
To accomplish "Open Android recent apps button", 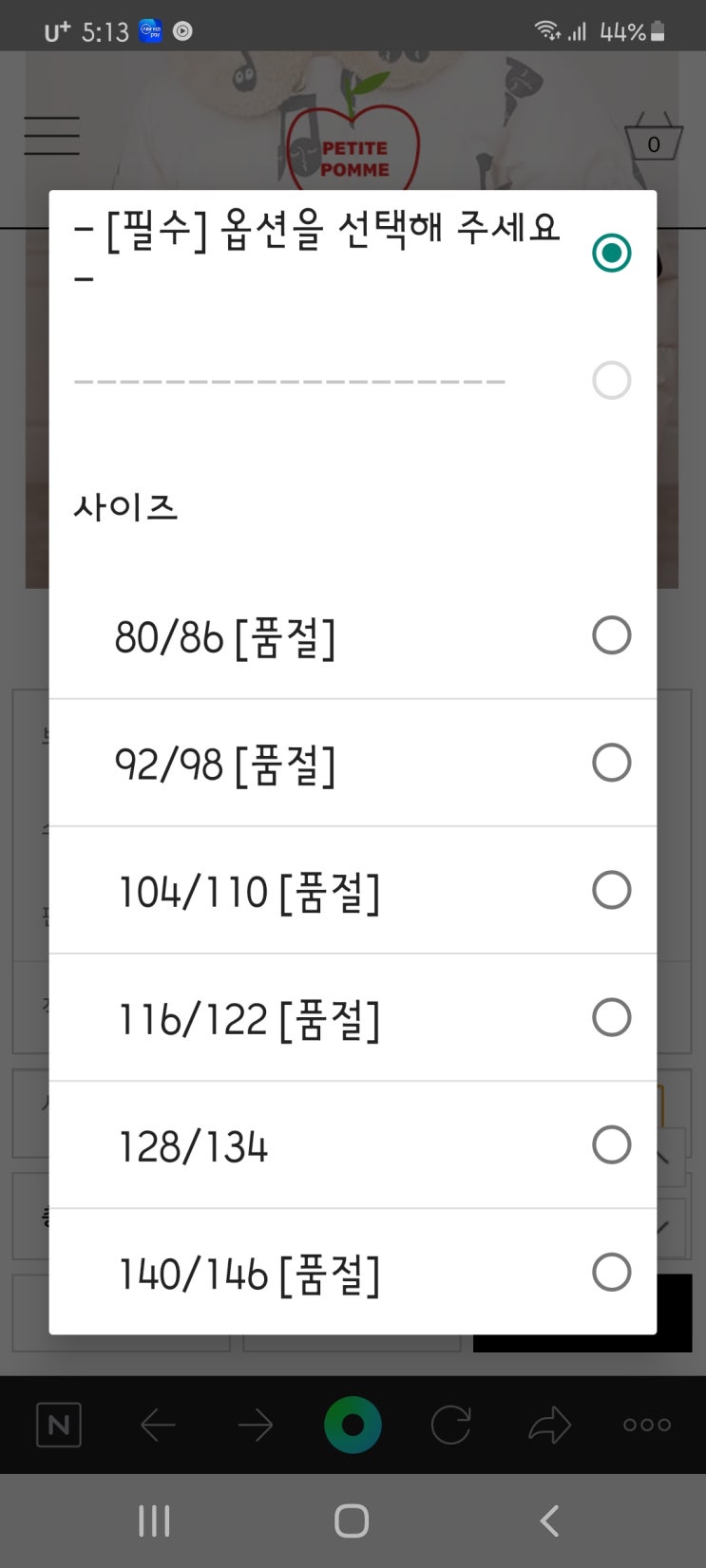I will [154, 1521].
